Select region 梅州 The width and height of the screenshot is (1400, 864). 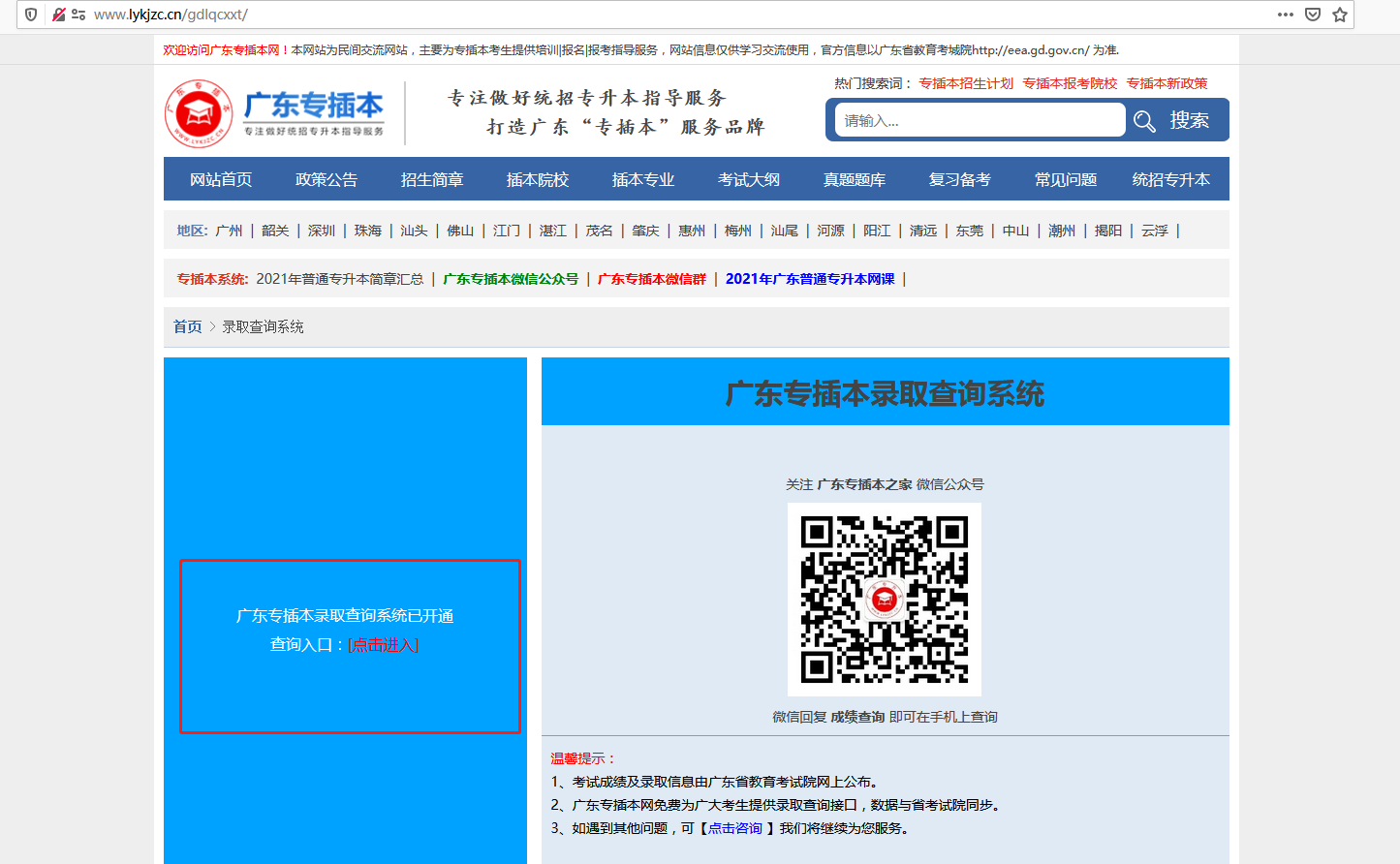coord(738,231)
